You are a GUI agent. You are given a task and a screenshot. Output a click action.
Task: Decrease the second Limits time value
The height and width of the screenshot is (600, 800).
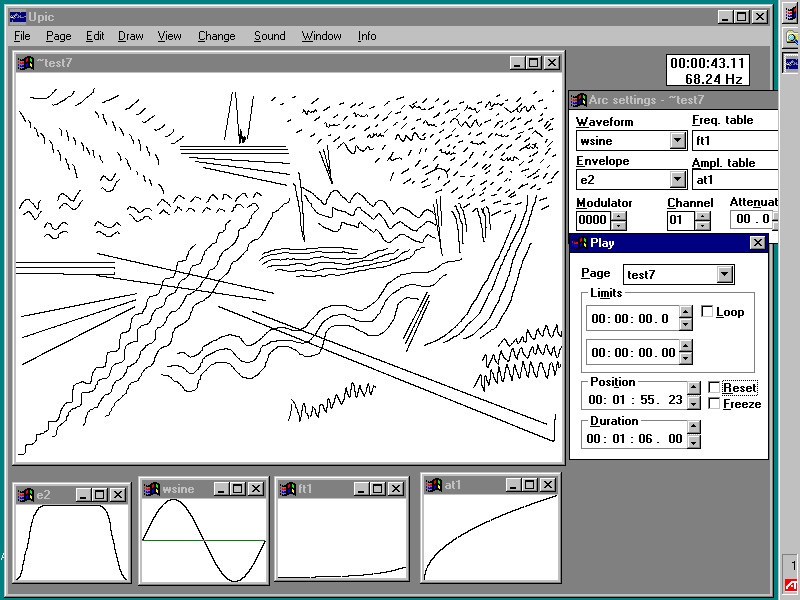pyautogui.click(x=686, y=358)
